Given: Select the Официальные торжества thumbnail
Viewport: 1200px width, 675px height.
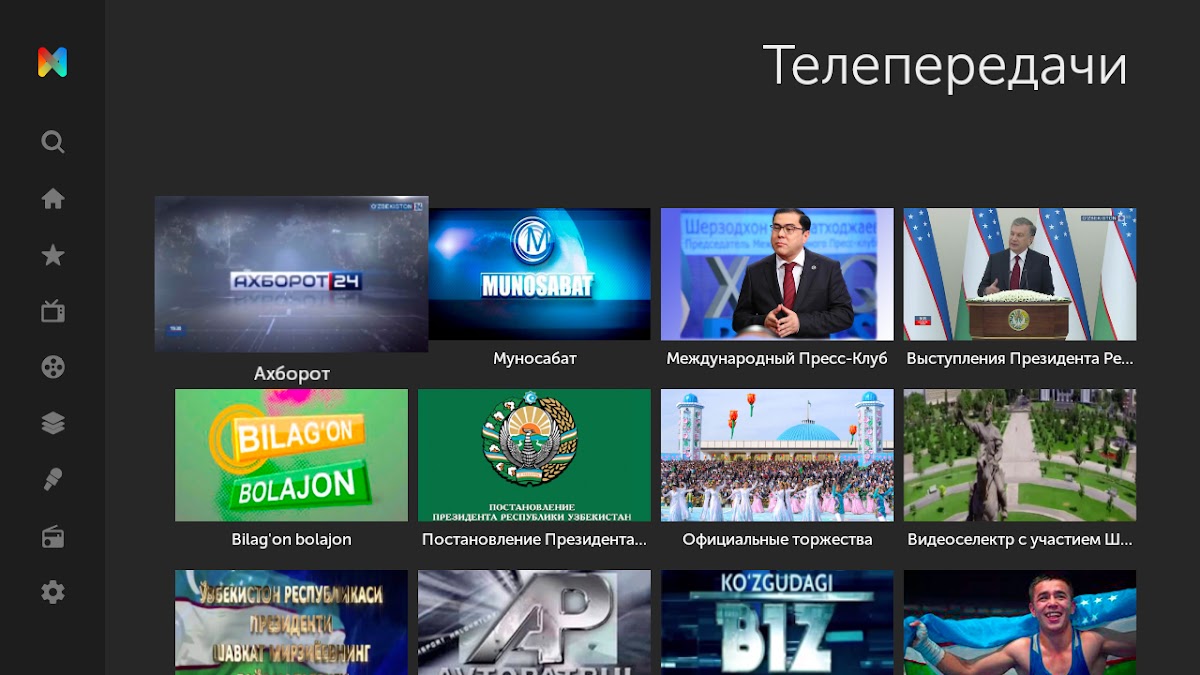Looking at the screenshot, I should pos(777,455).
